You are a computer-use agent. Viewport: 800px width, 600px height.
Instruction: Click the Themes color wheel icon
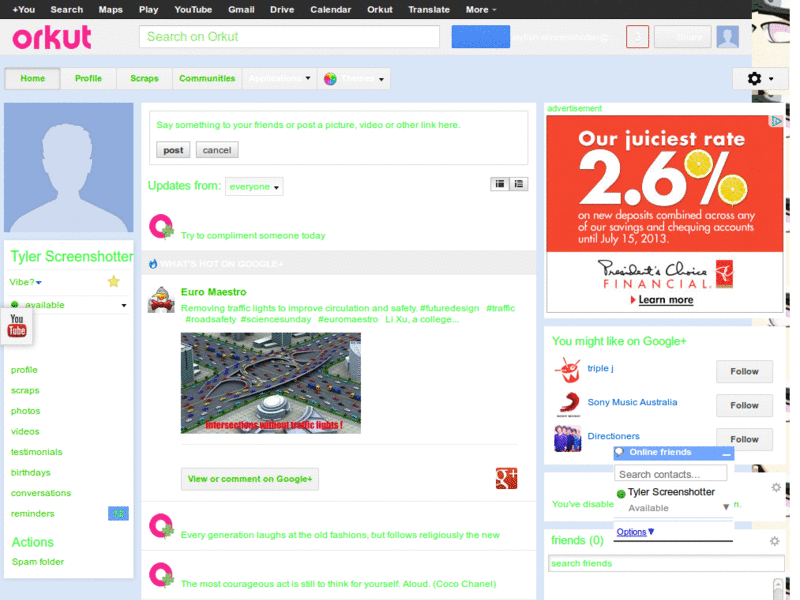pos(330,79)
